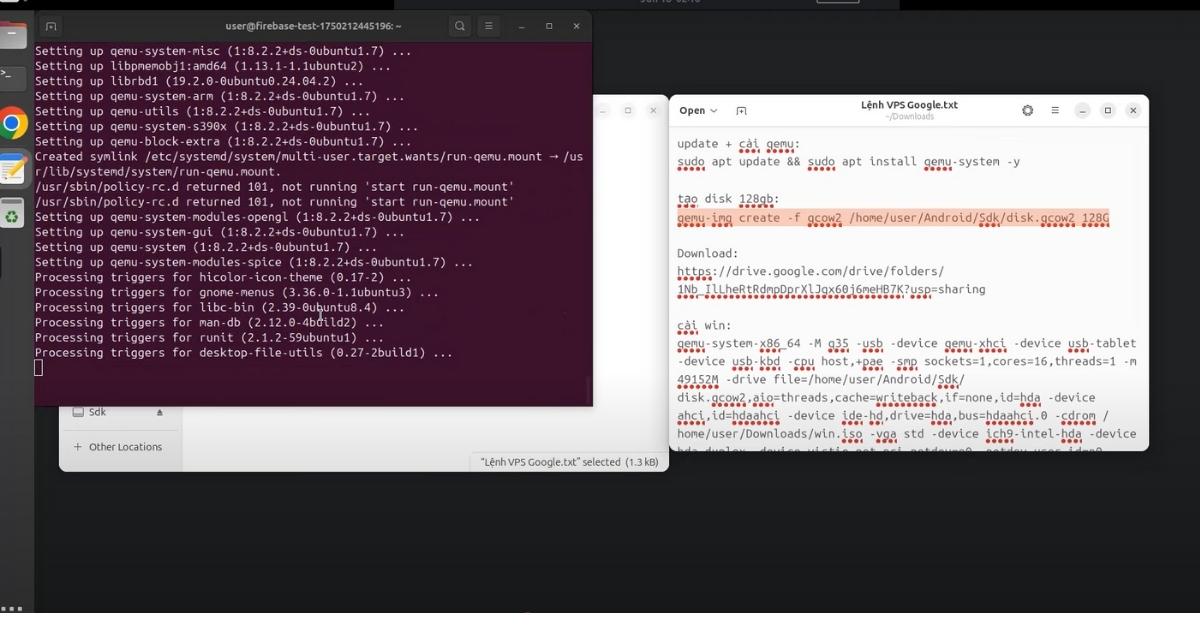Click the terminal cursor prompt line
Viewport: 1200px width, 628px height.
pos(39,368)
